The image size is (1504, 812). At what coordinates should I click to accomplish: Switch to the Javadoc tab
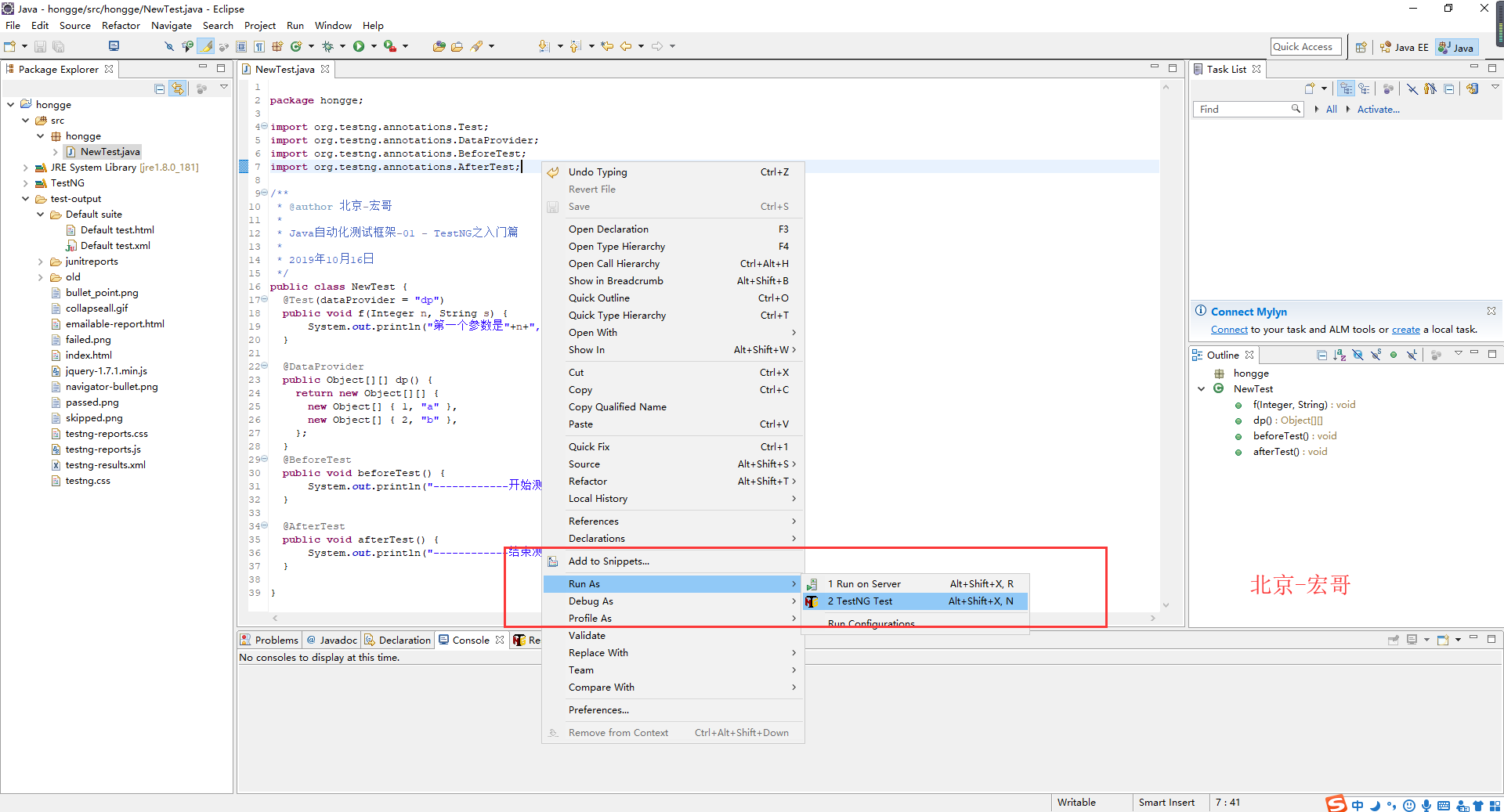tap(332, 640)
